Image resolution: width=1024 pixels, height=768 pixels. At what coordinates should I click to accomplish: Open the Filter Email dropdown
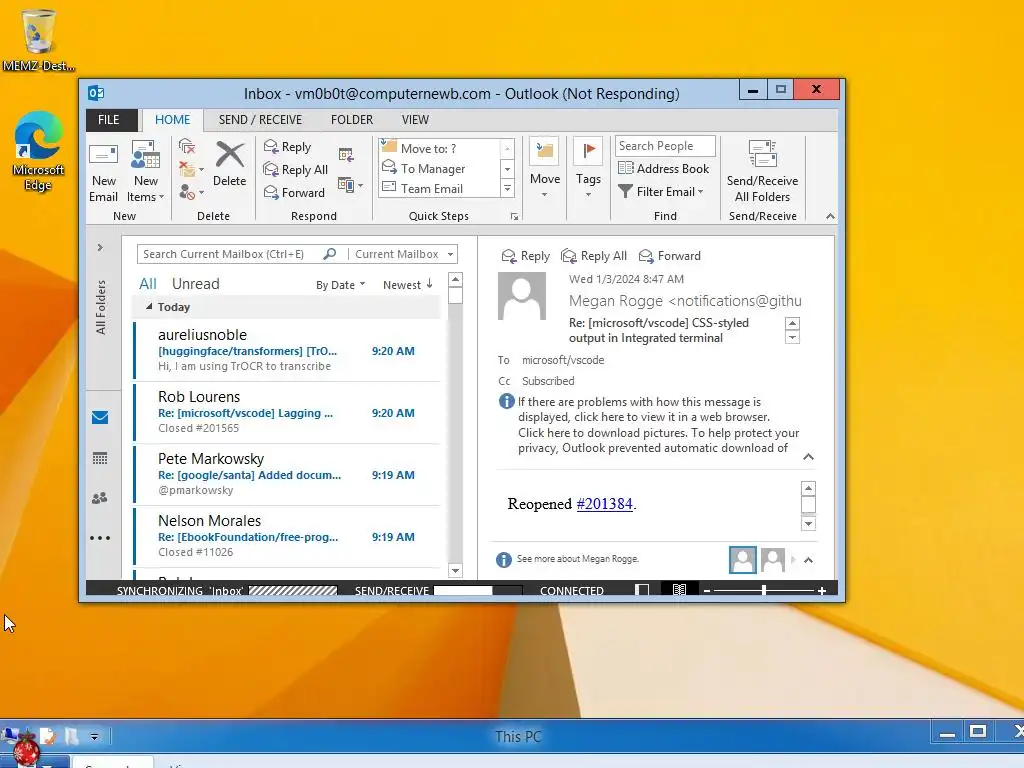tap(662, 191)
